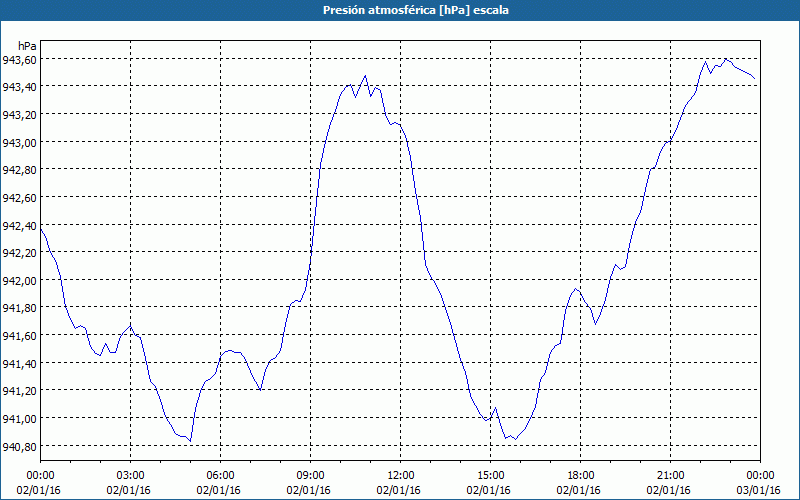Screen dimensions: 800x500
Task: Click the 942,40 axis value
Action: [19, 226]
